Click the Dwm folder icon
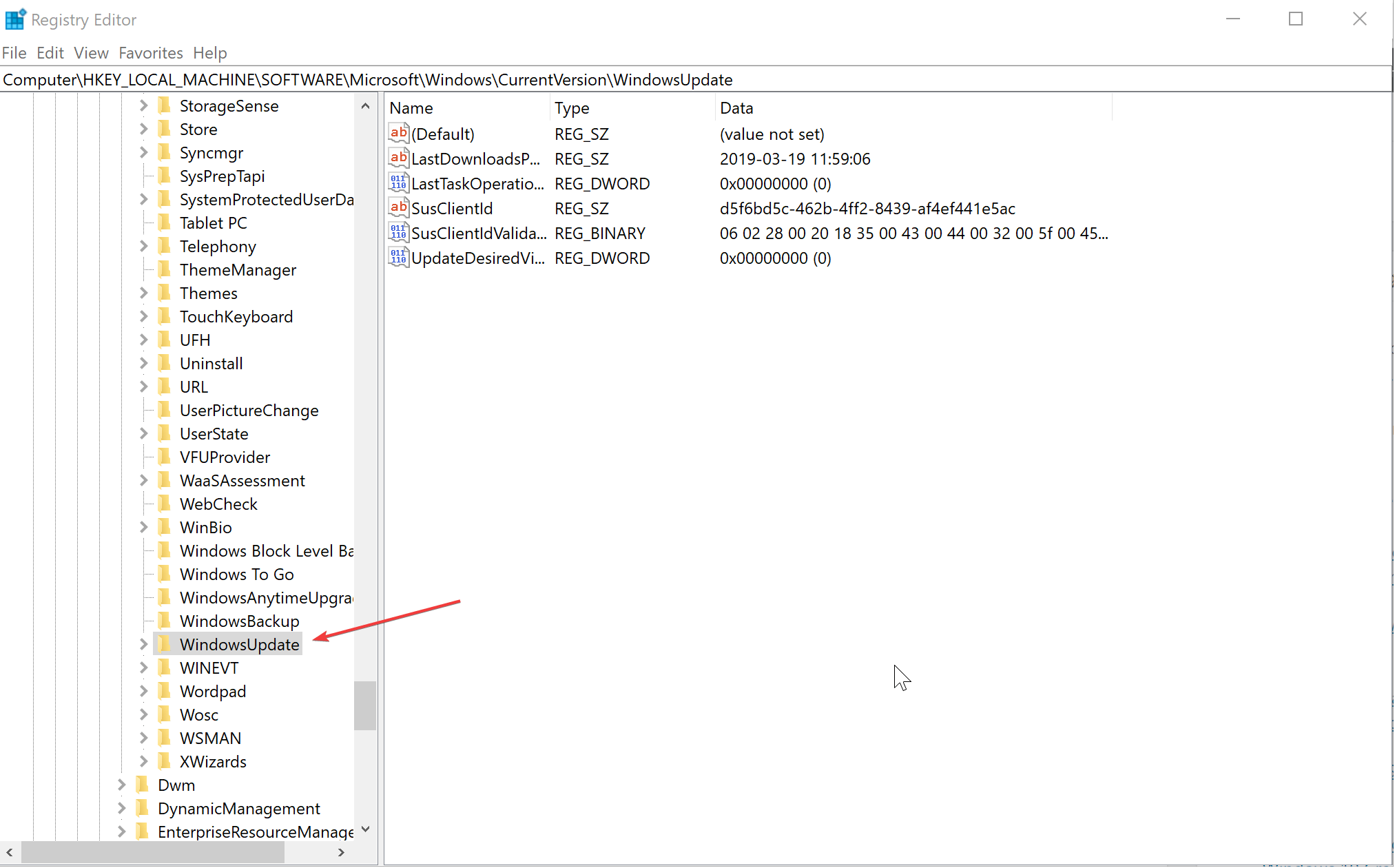Viewport: 1395px width, 868px height. (143, 785)
